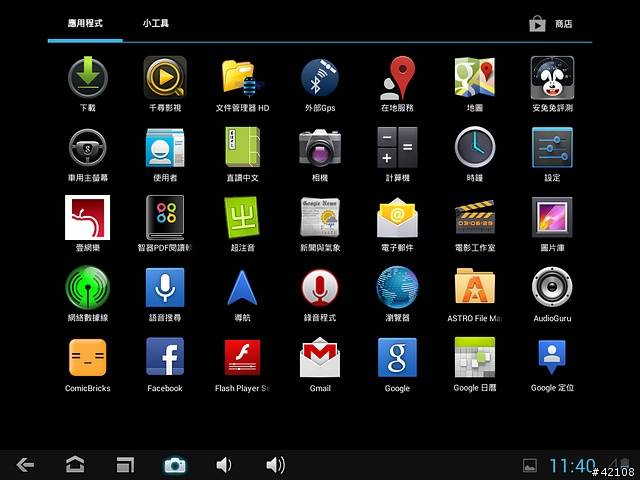Go to the home screen button

pyautogui.click(x=75, y=465)
